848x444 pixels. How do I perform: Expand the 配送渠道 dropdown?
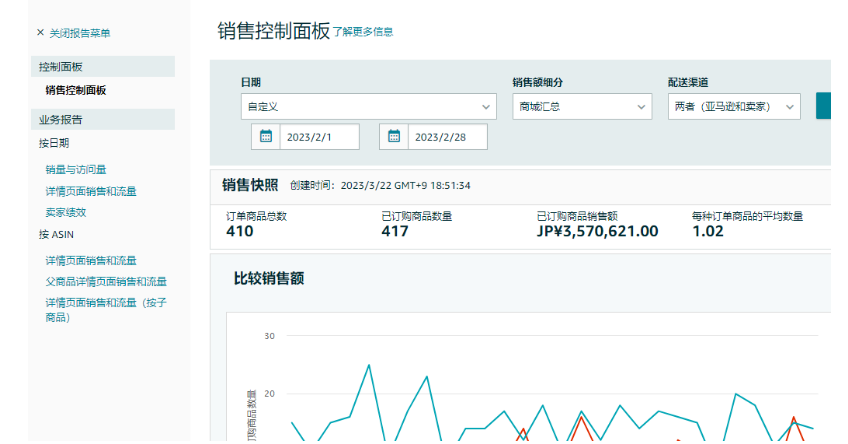[734, 107]
